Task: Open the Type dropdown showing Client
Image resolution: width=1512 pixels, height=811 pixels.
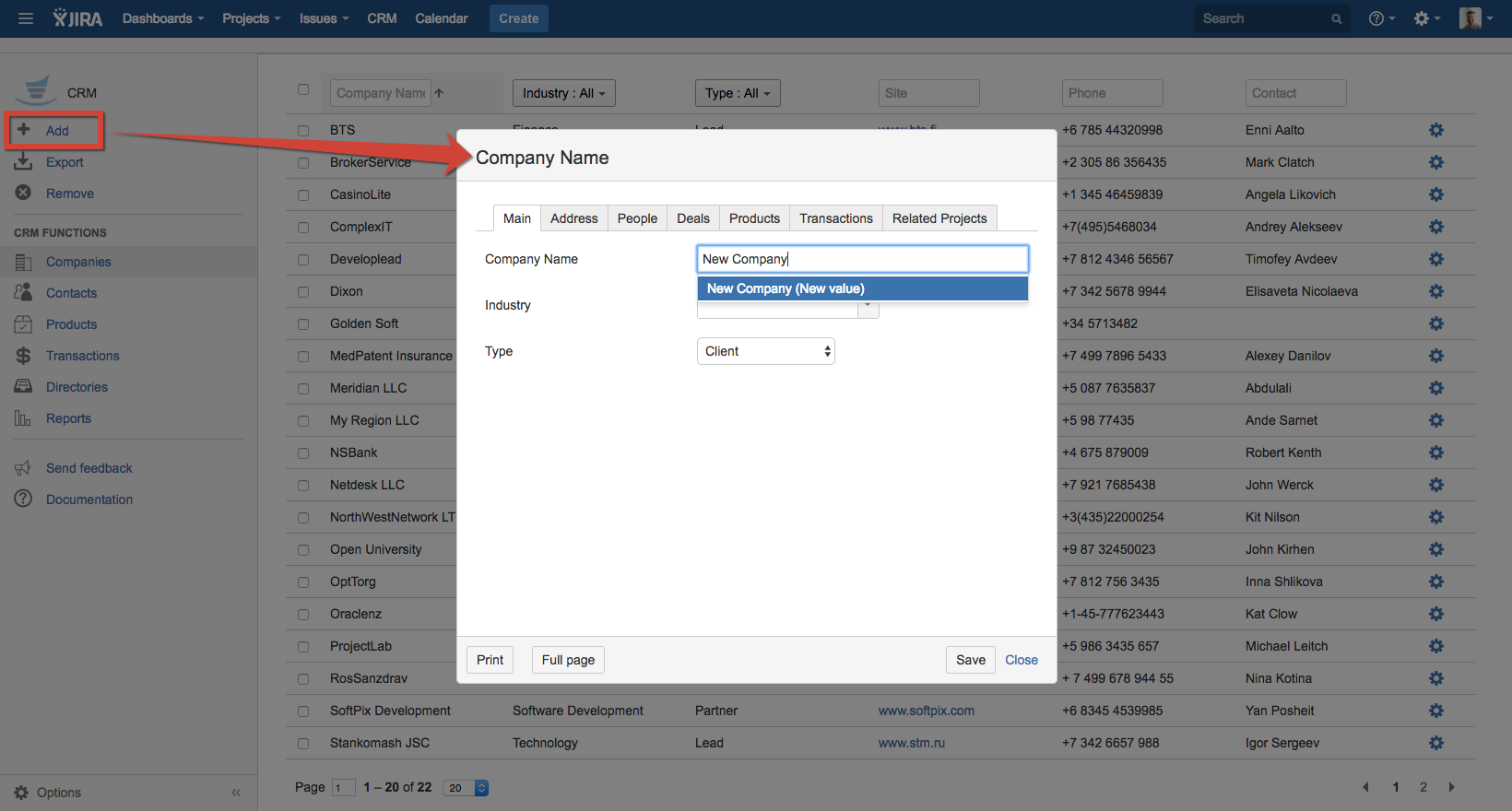Action: [765, 351]
